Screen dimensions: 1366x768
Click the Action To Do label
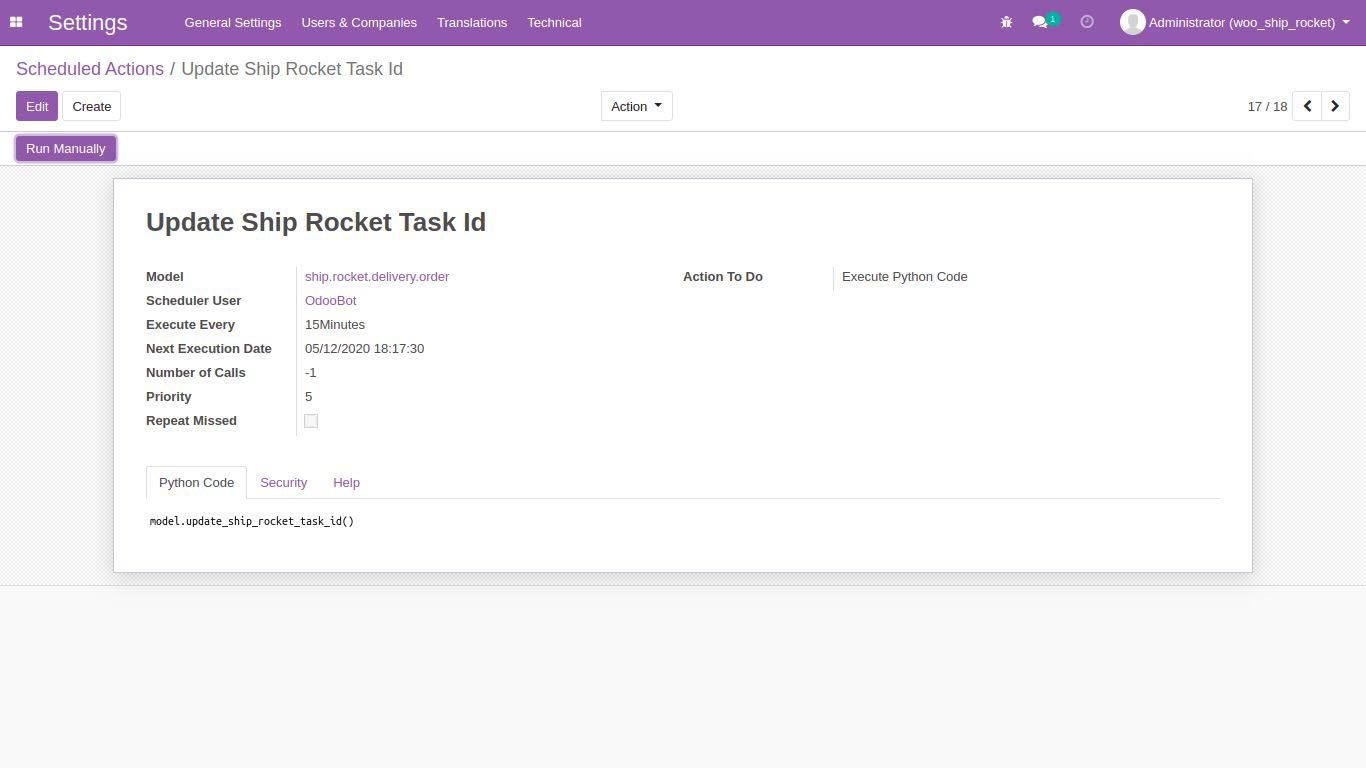[723, 276]
